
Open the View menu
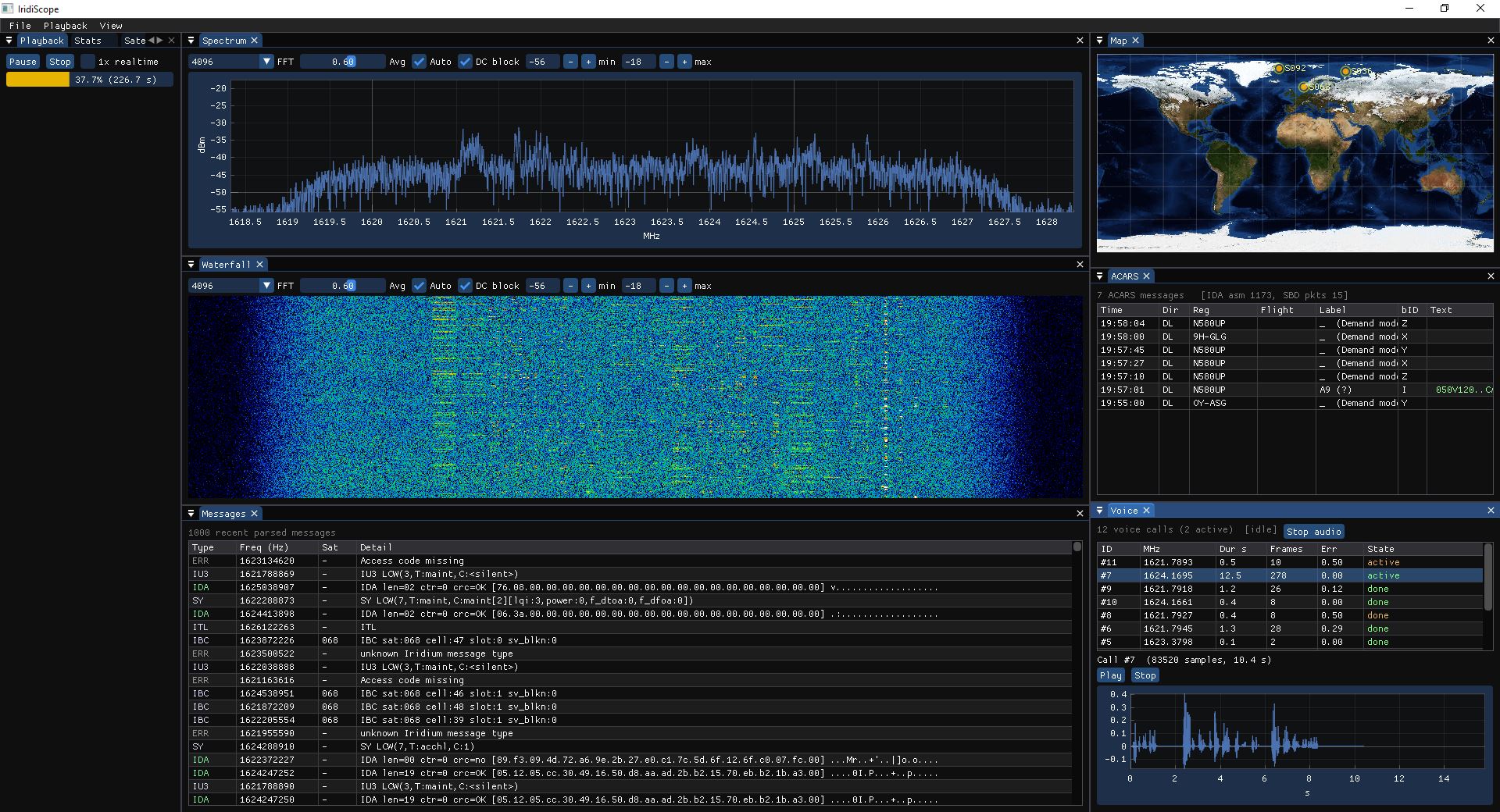pos(111,26)
